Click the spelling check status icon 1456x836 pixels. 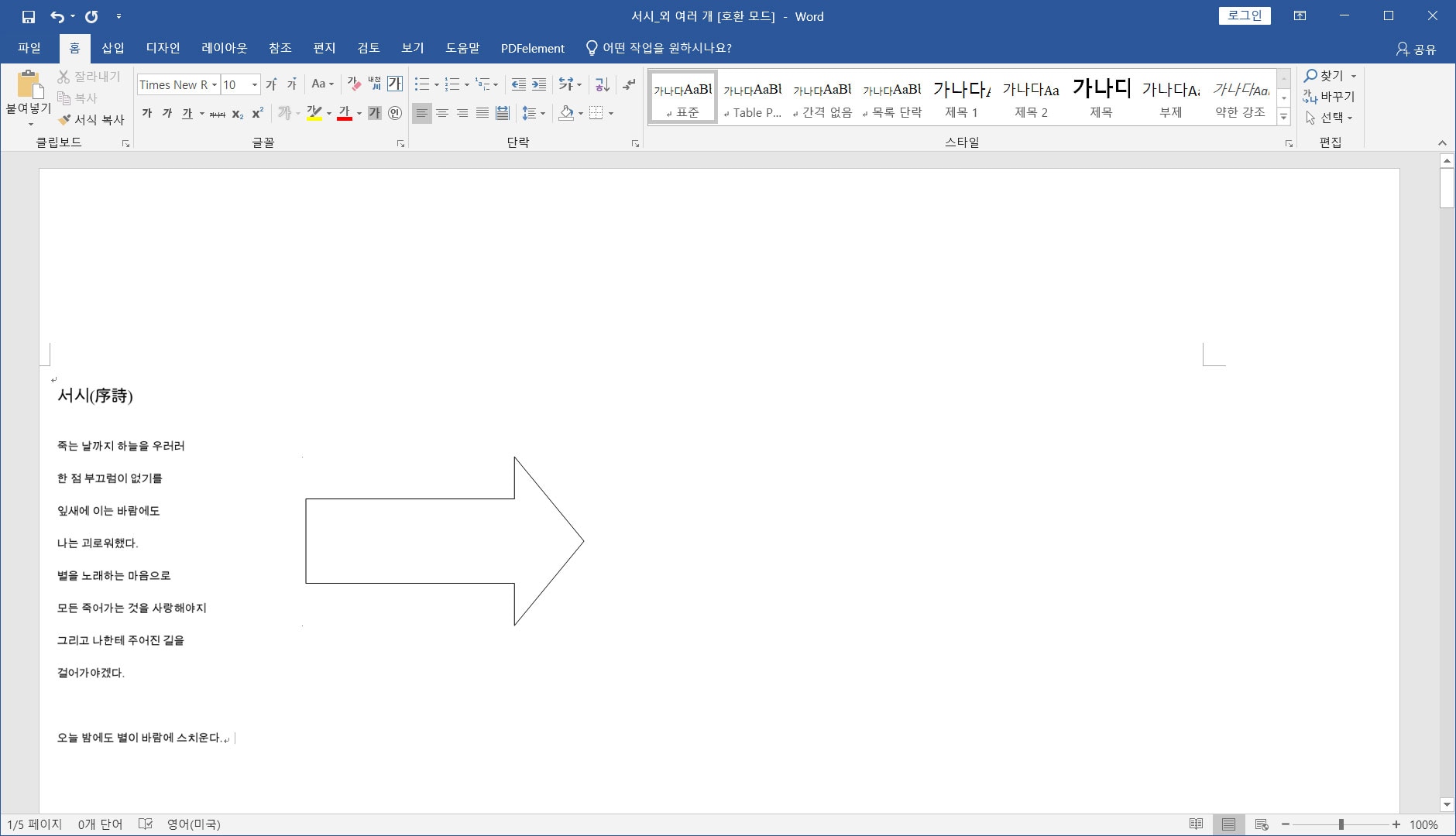pyautogui.click(x=145, y=824)
